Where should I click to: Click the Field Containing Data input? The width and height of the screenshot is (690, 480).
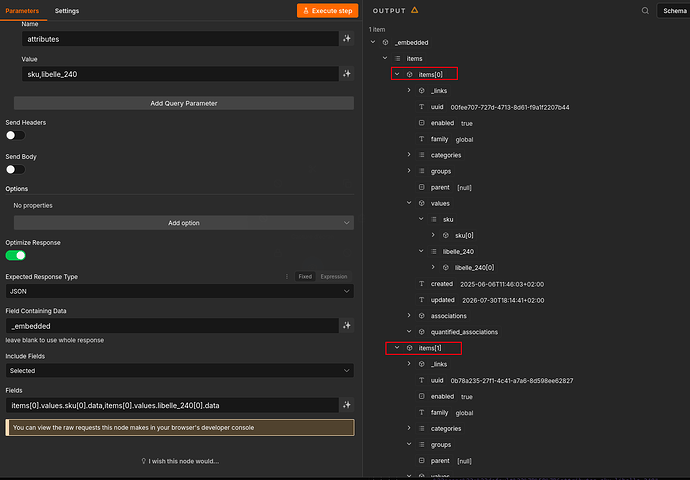coord(172,326)
